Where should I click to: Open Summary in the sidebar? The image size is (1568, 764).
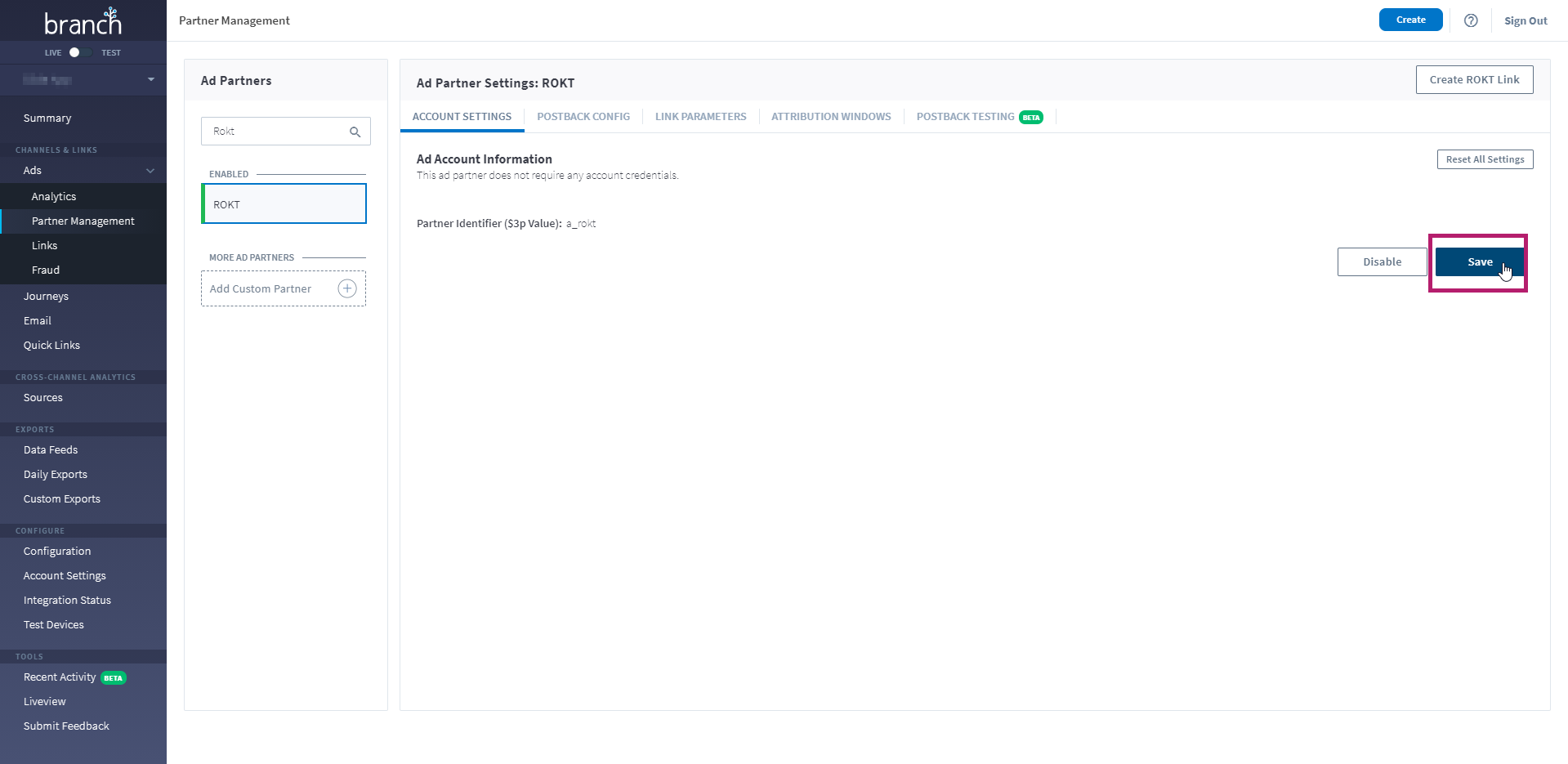click(x=47, y=118)
